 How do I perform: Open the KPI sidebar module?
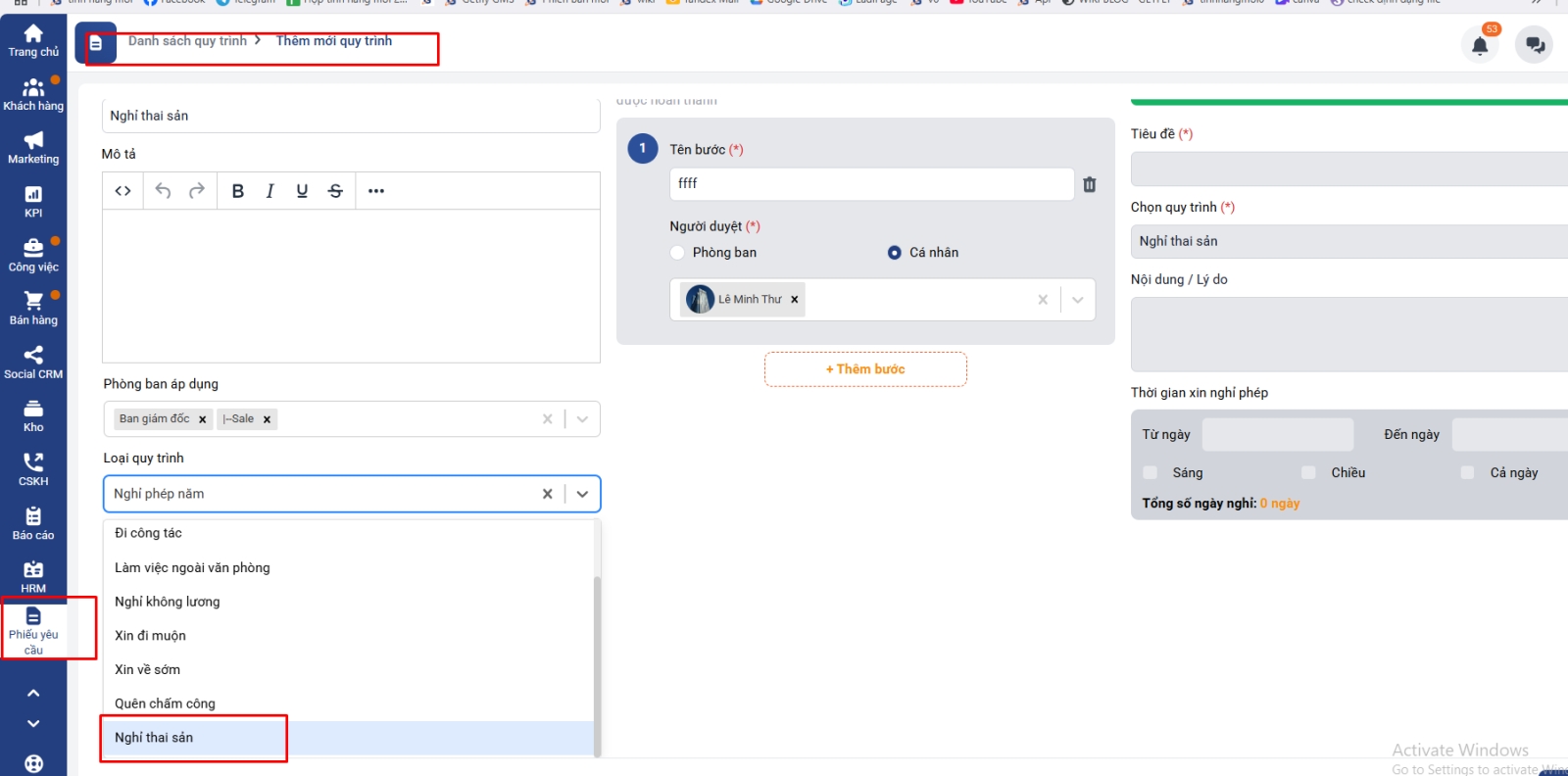[33, 201]
